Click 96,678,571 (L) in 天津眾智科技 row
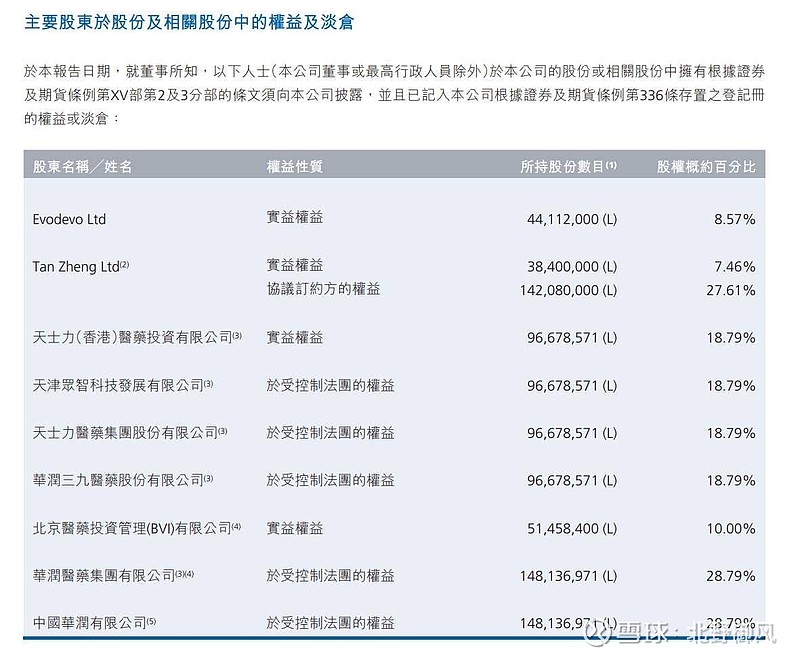Viewport: 800px width, 658px height. (x=571, y=385)
